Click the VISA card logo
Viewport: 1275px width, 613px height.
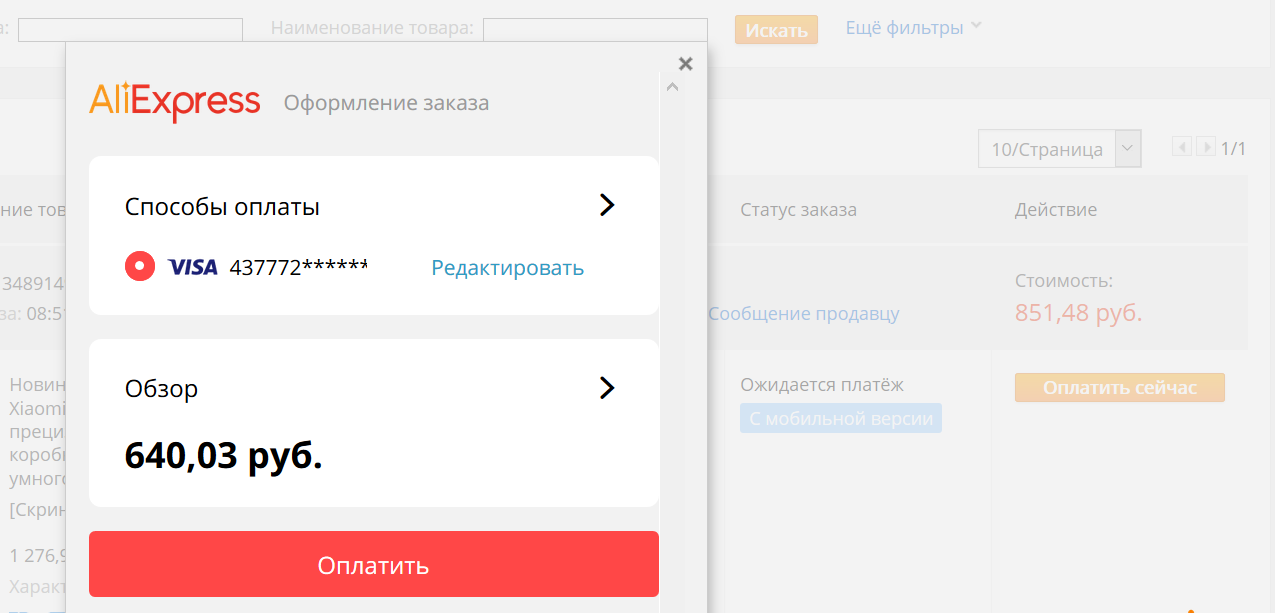pyautogui.click(x=192, y=267)
